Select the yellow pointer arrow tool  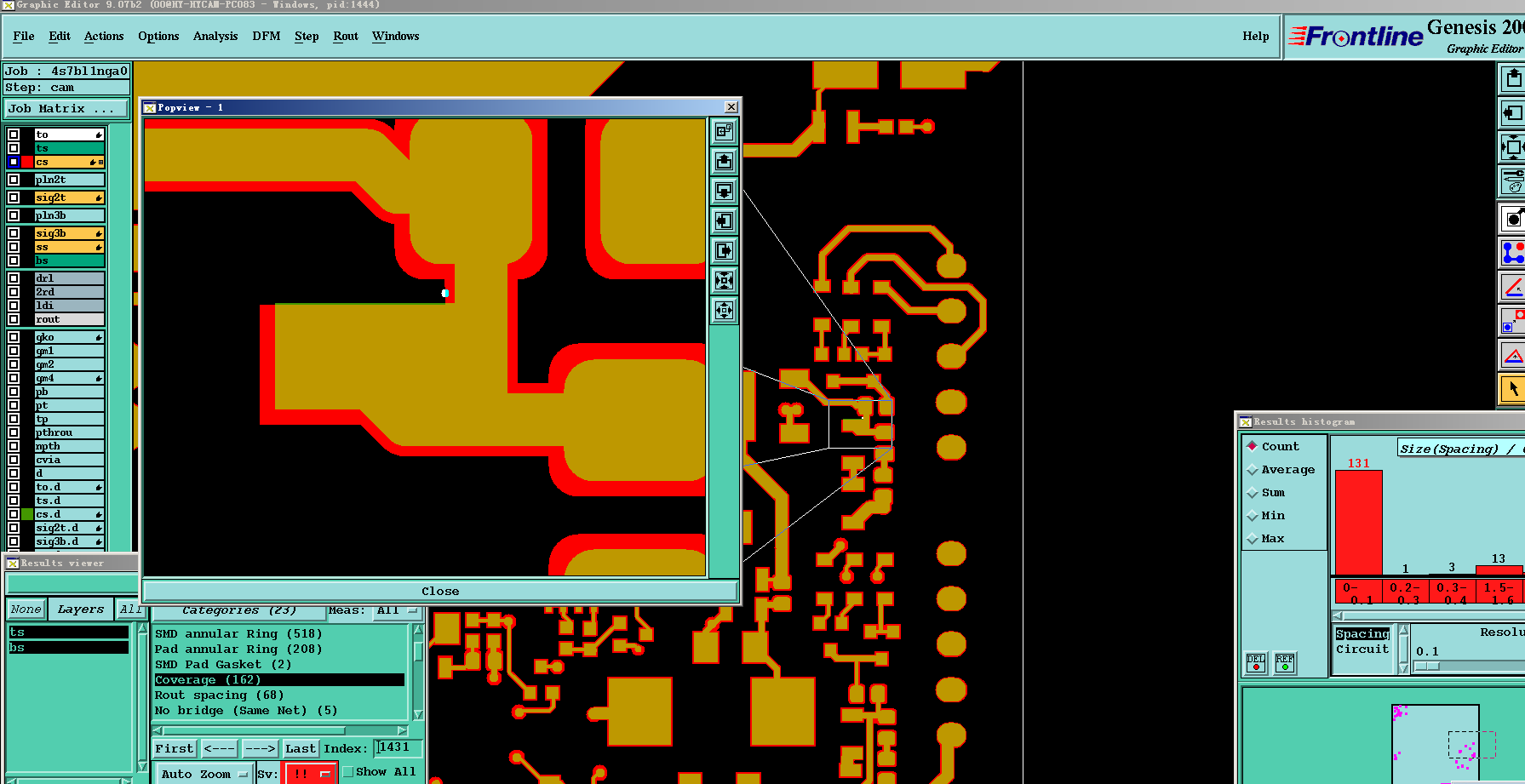pos(1512,389)
